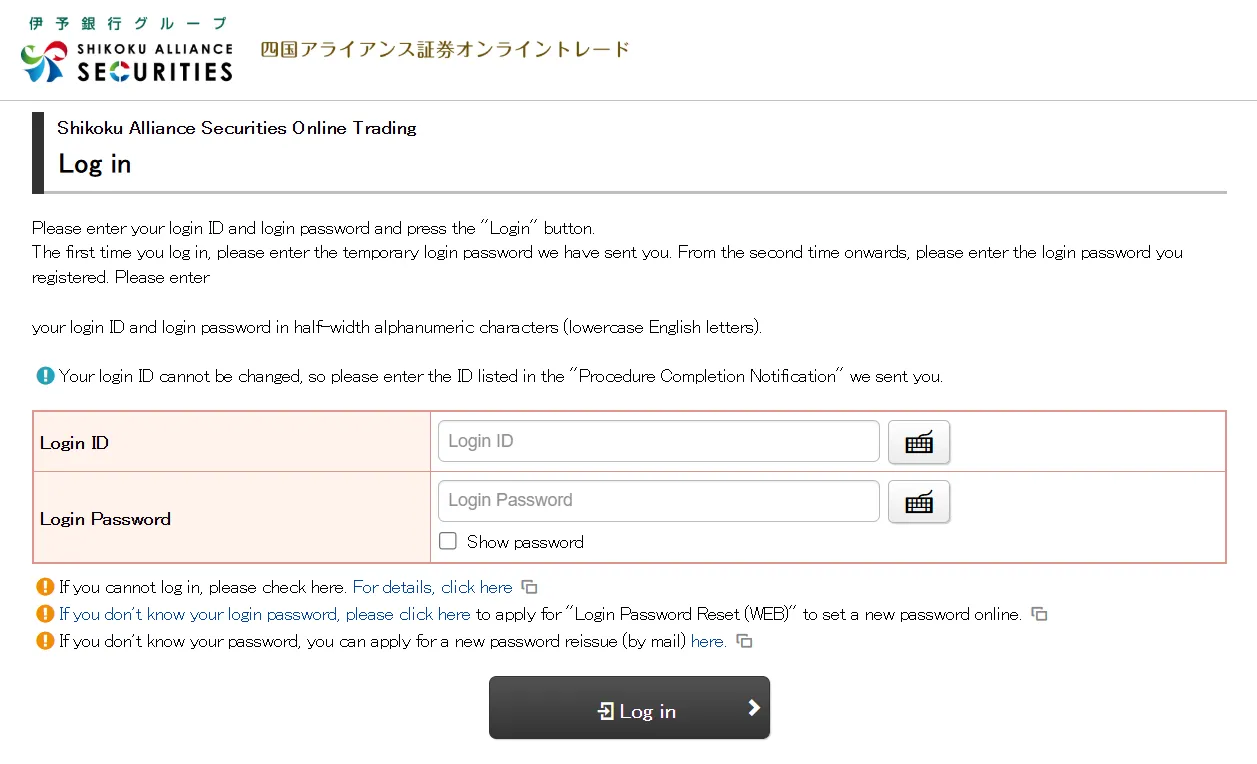
Task: Focus the Login ID input field
Action: 659,441
